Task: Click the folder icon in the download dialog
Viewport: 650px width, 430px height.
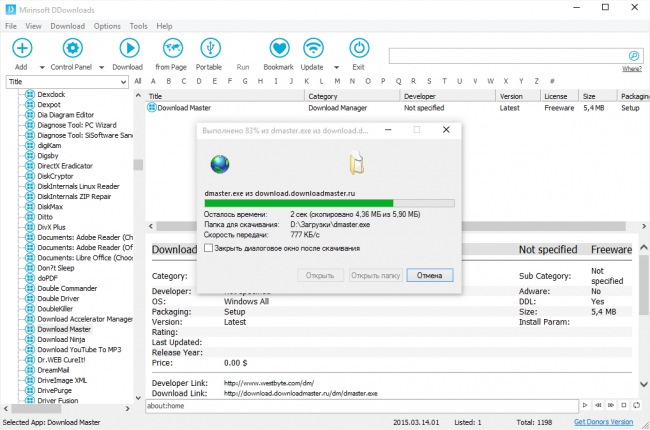Action: coord(357,163)
